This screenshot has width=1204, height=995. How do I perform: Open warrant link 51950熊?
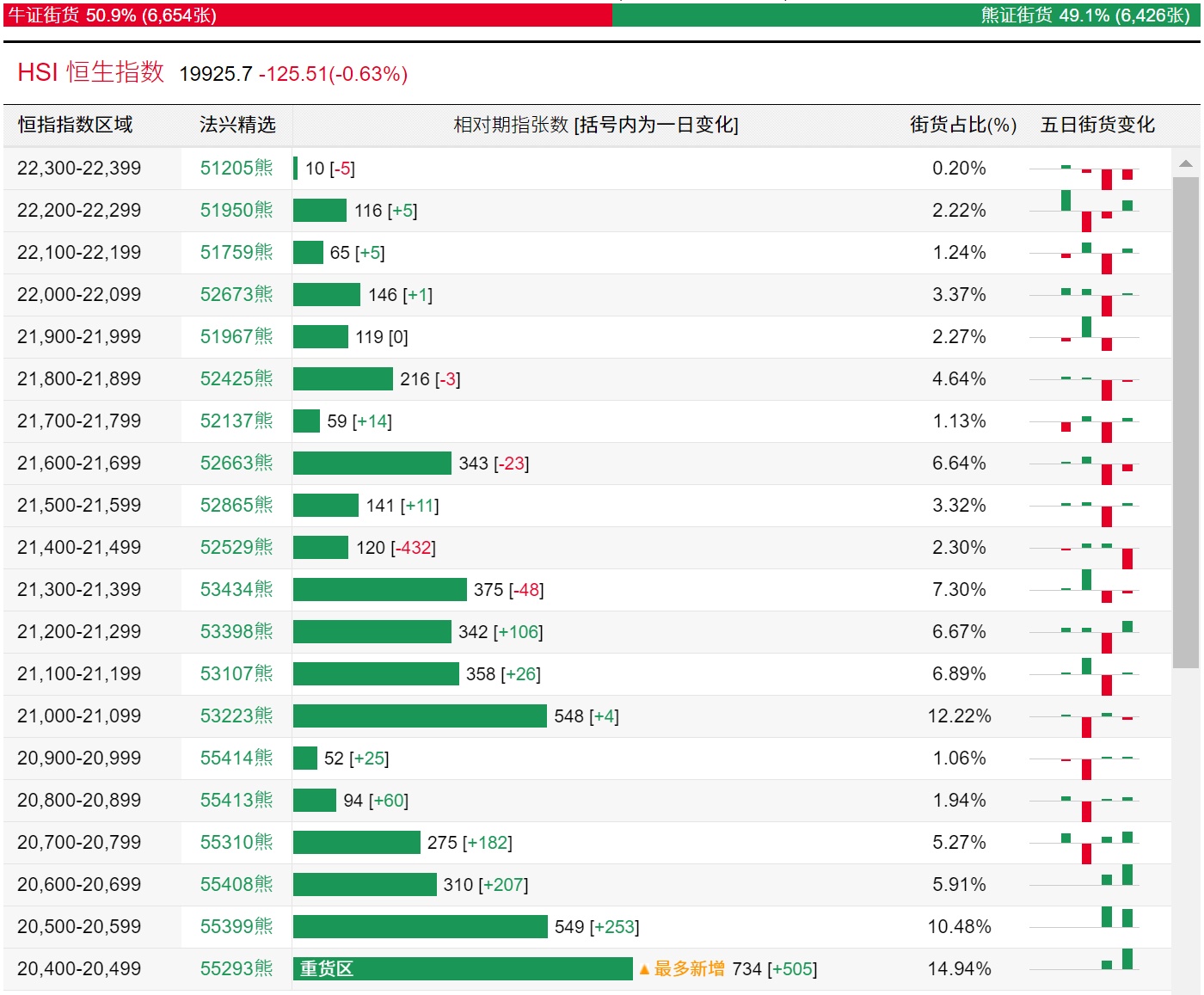tap(236, 210)
